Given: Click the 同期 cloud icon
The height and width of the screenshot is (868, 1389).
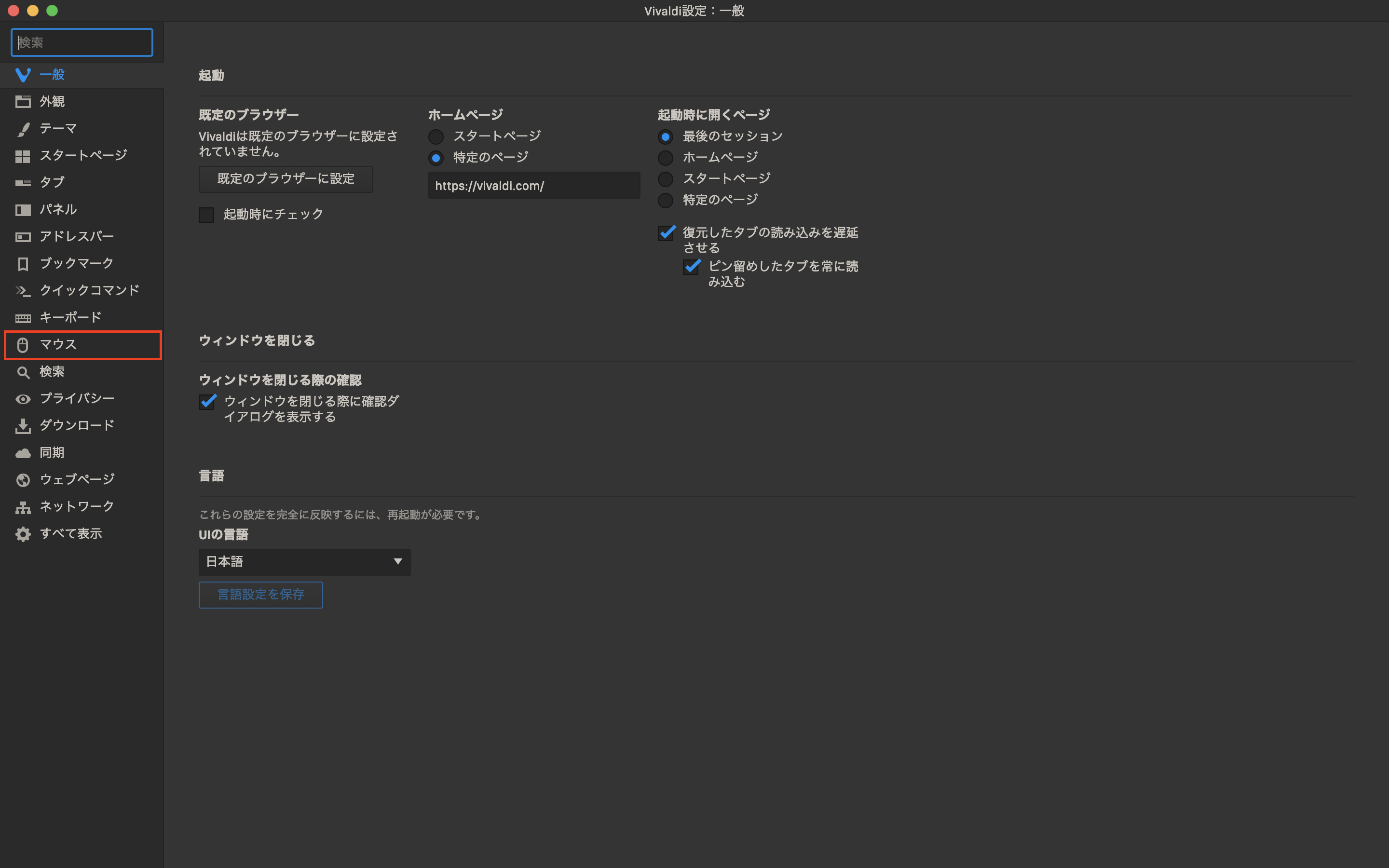Looking at the screenshot, I should pos(23,453).
